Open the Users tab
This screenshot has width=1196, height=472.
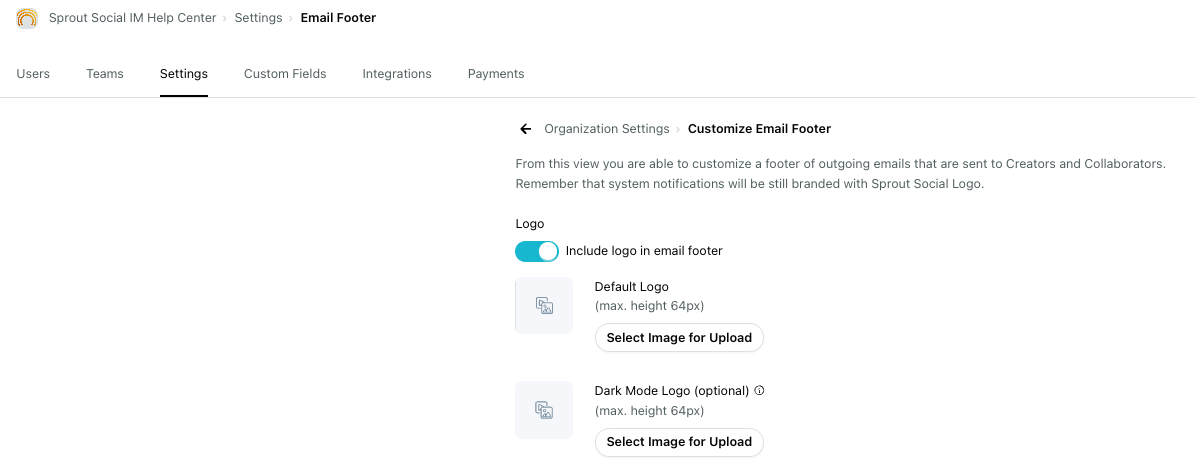pyautogui.click(x=33, y=74)
